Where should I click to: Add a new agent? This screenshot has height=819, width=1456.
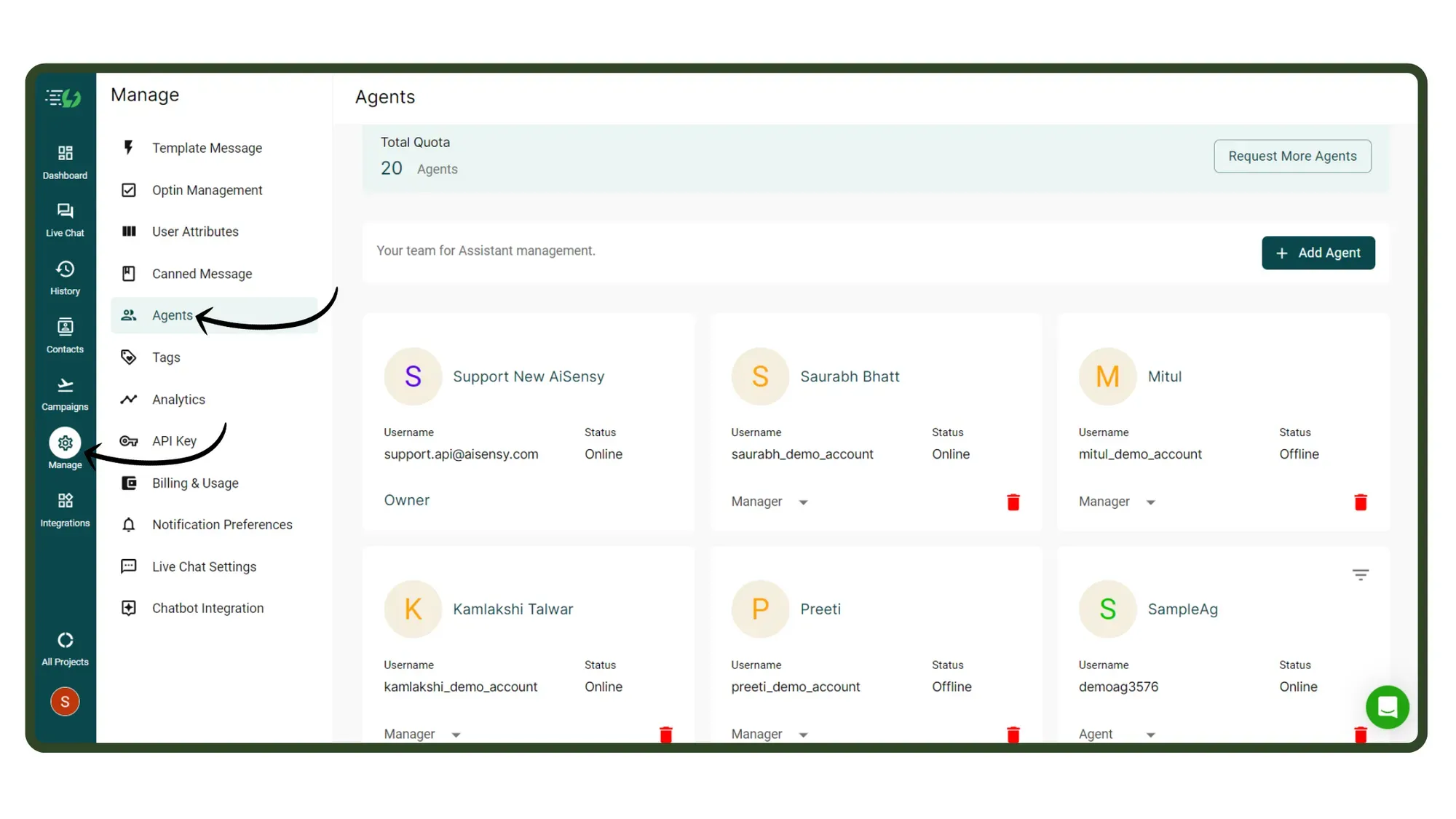[x=1318, y=253]
